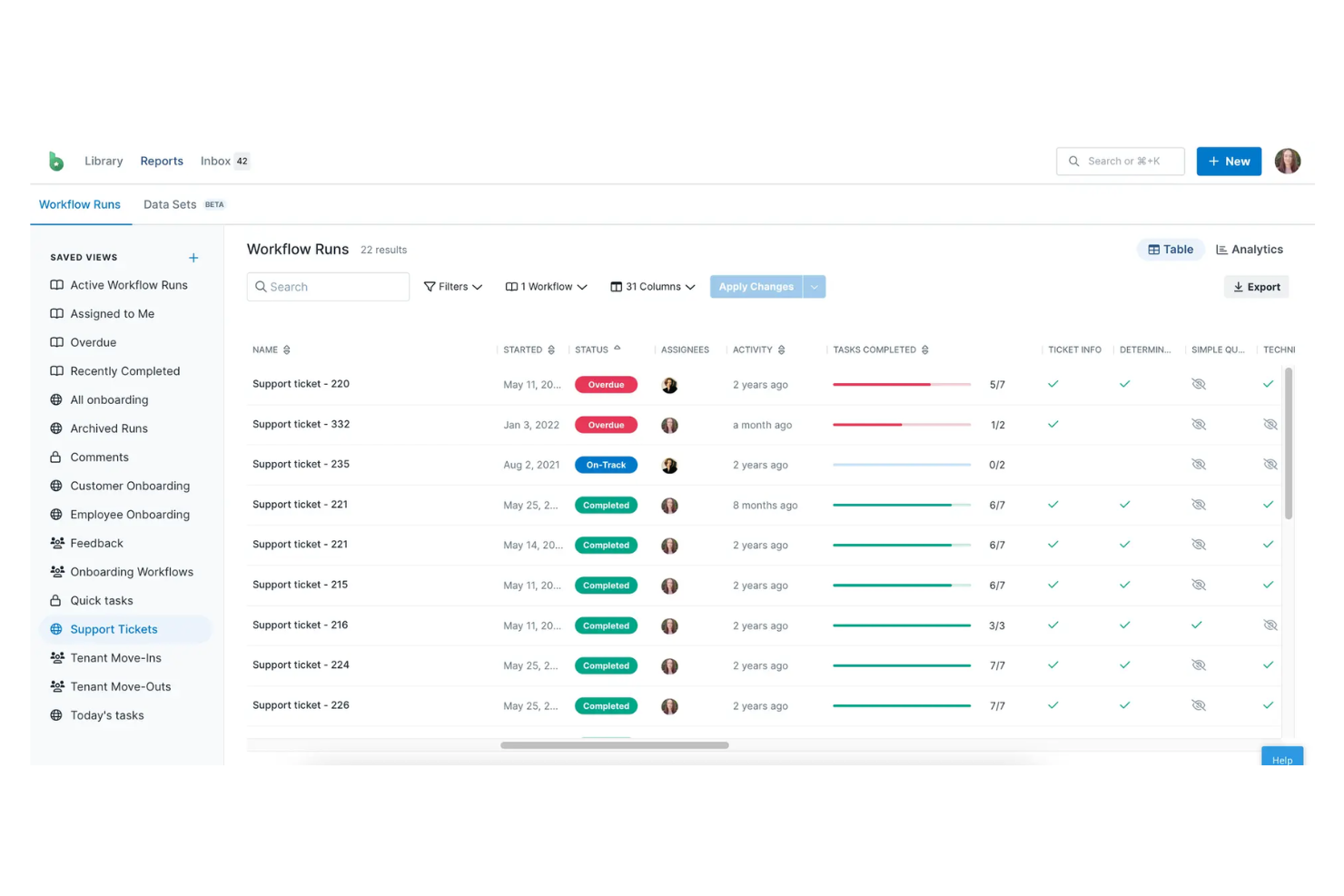
Task: Click the globe icon next to Customer Onboarding
Action: point(56,486)
